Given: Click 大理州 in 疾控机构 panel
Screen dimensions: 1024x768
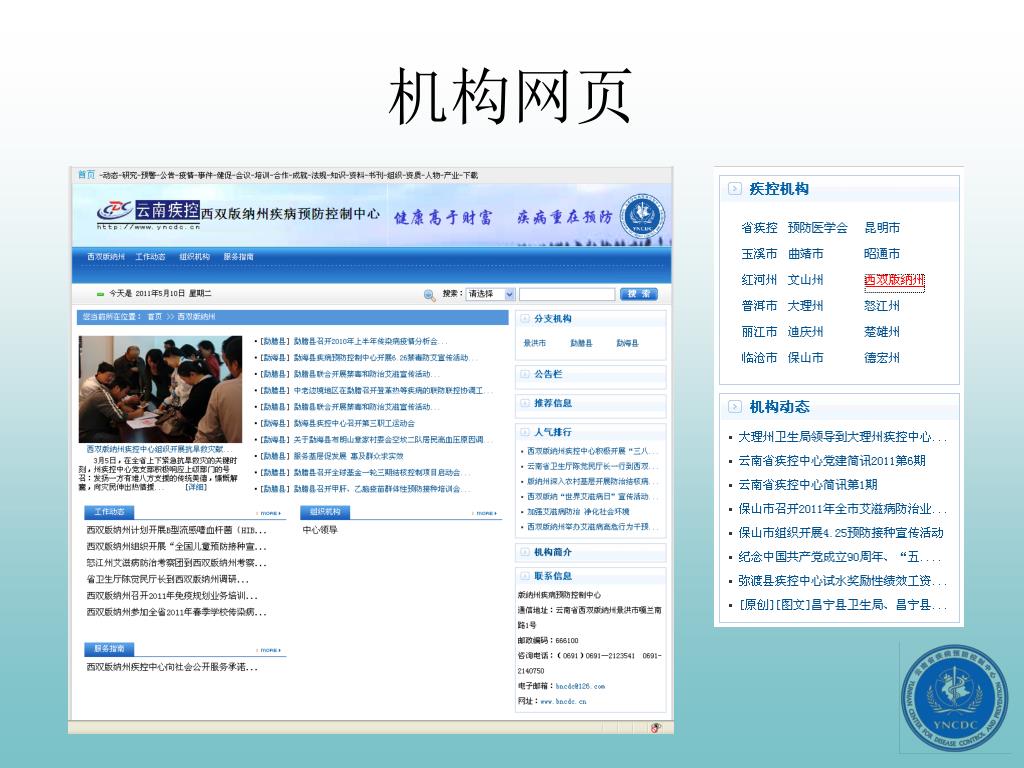Looking at the screenshot, I should (x=805, y=306).
